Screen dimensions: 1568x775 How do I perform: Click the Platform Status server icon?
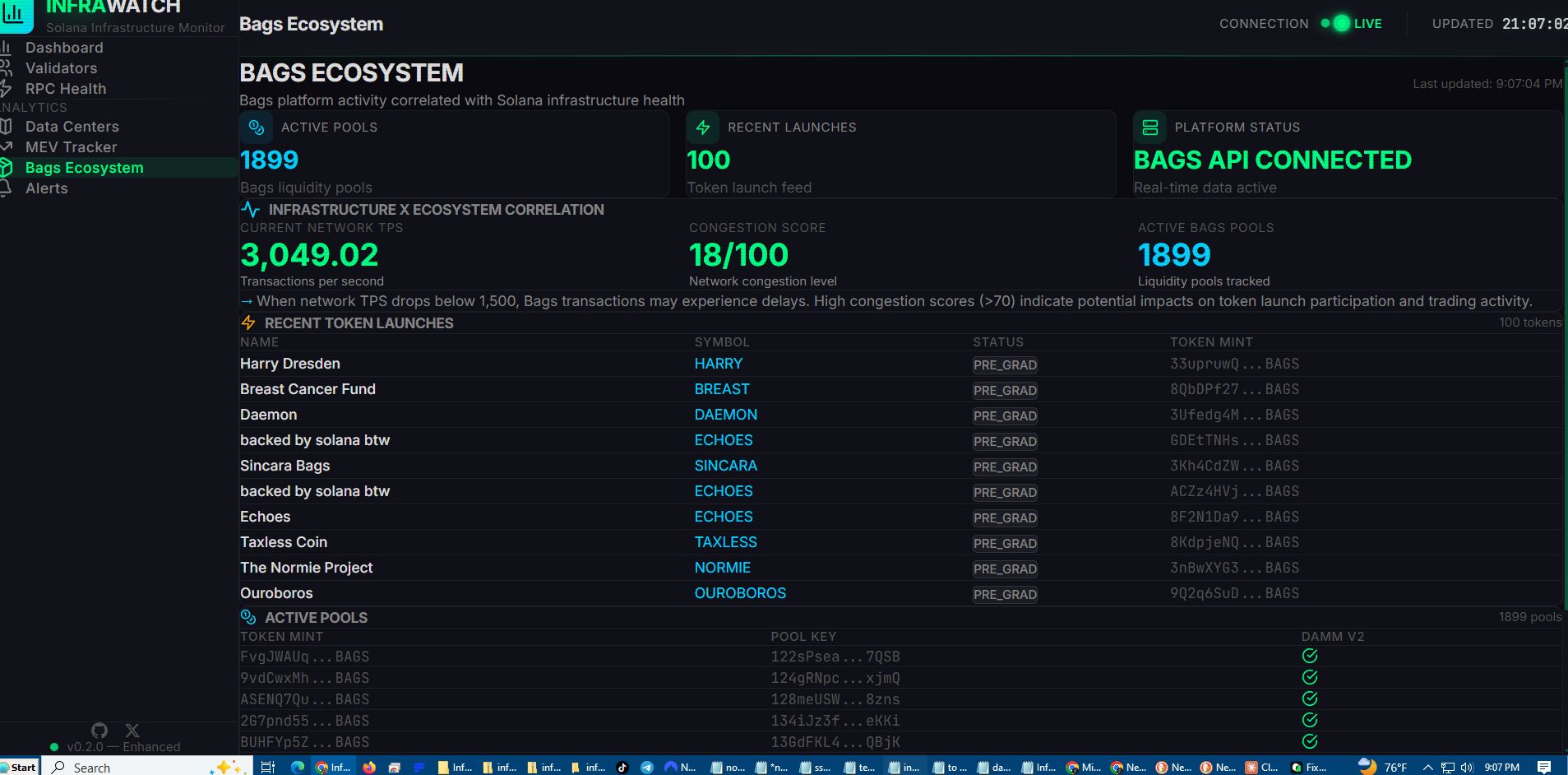tap(1150, 128)
